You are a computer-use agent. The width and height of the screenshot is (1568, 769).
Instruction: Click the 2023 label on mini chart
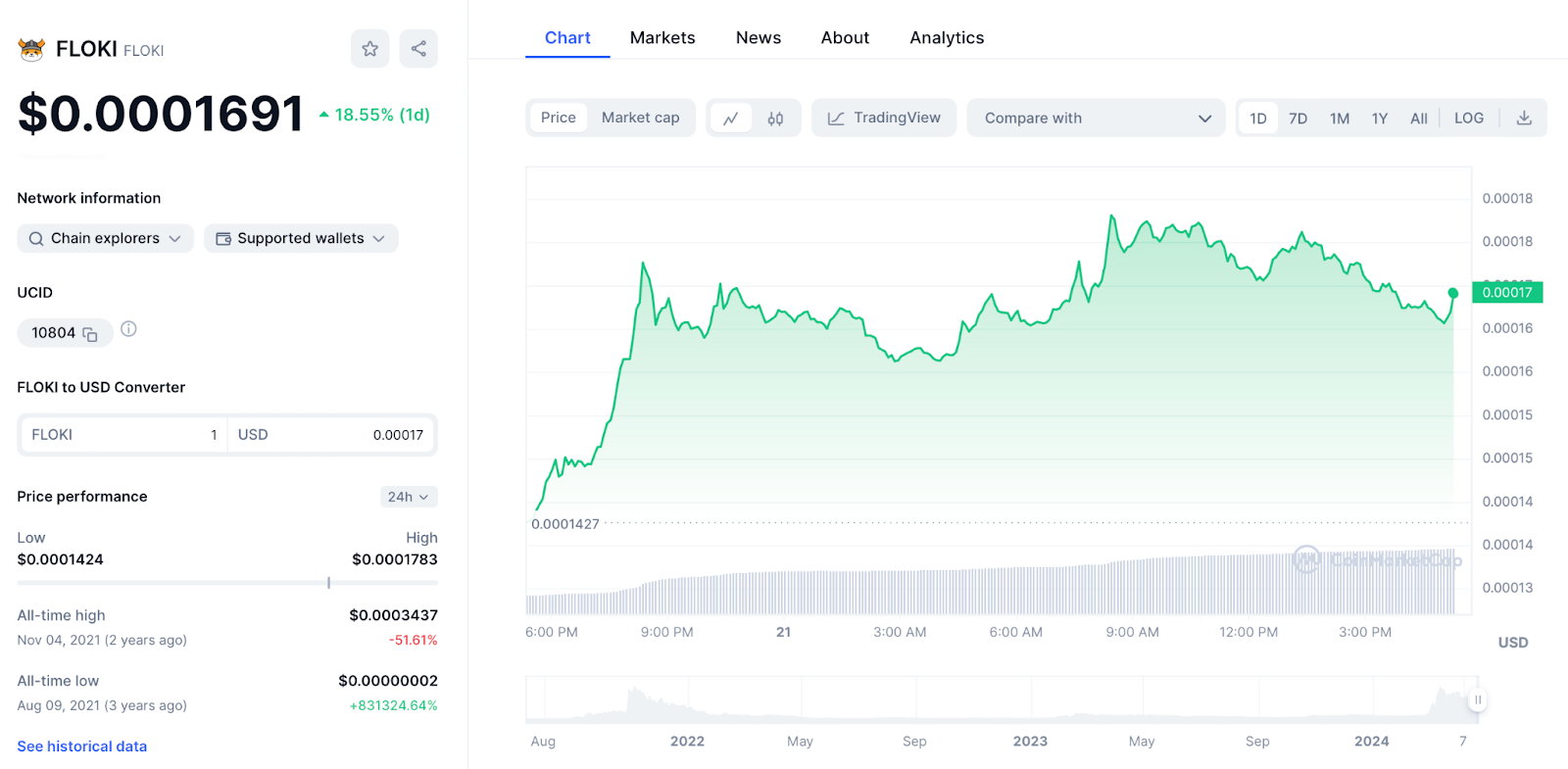click(x=1030, y=742)
